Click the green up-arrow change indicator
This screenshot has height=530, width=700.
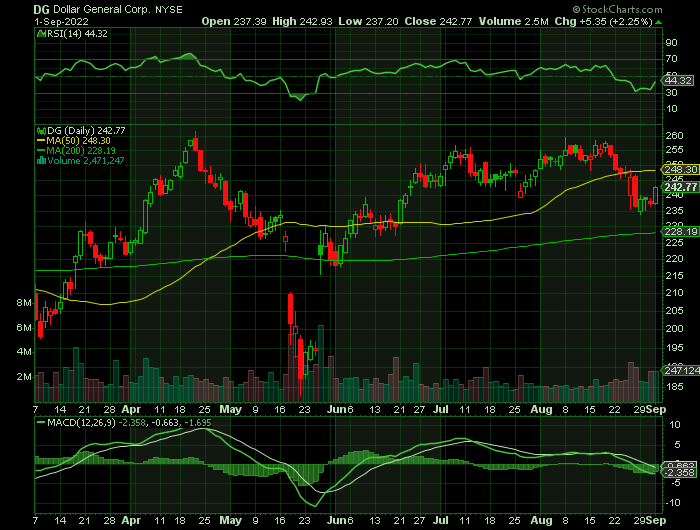coord(658,22)
